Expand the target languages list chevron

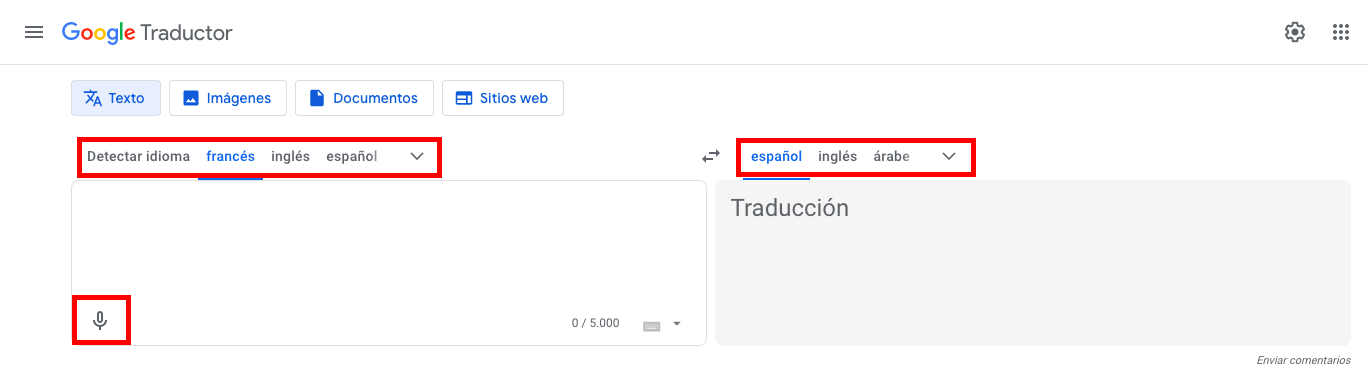pos(949,156)
